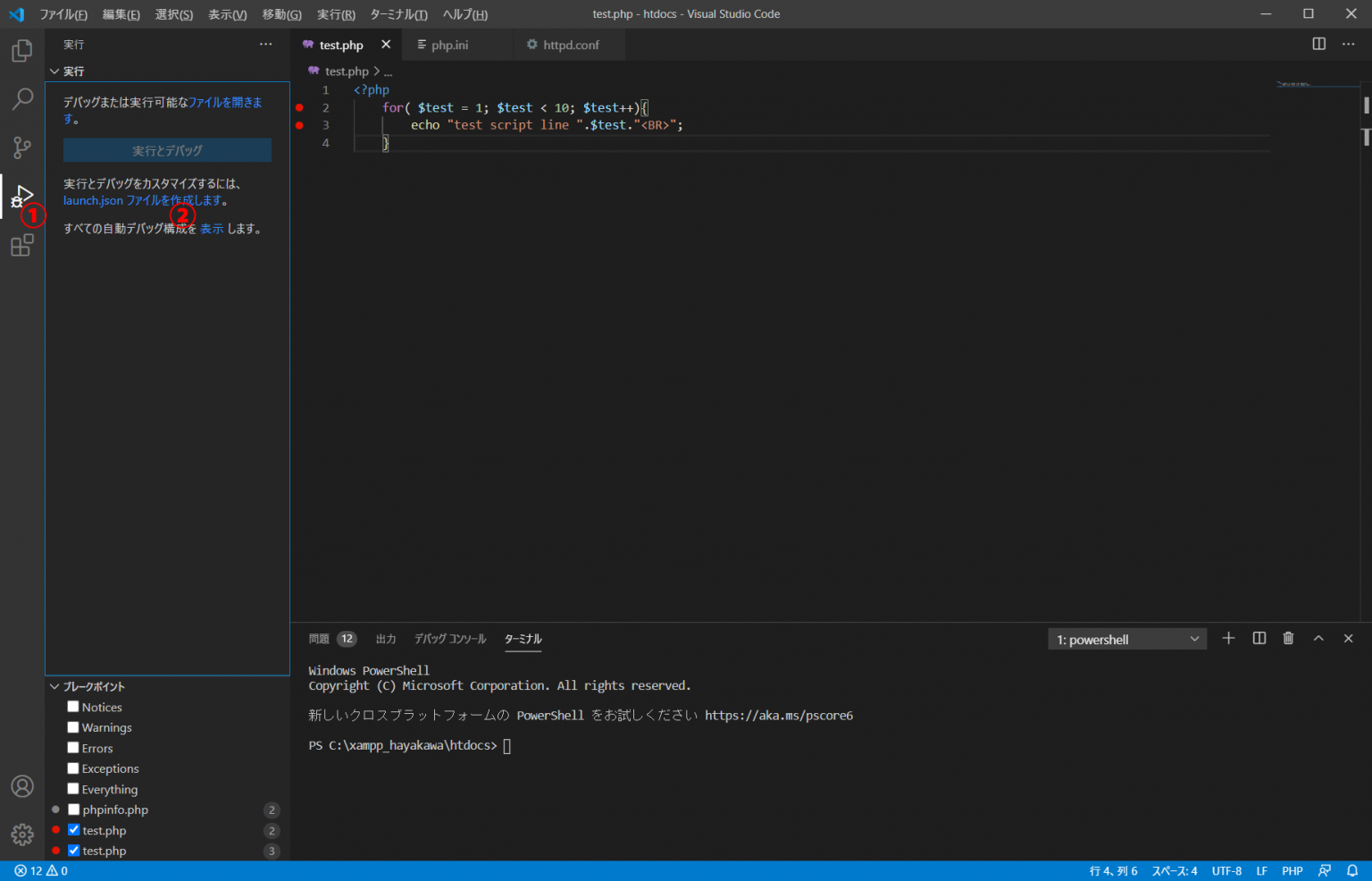
Task: Select the Run and Debug activity icon
Action: (24, 196)
